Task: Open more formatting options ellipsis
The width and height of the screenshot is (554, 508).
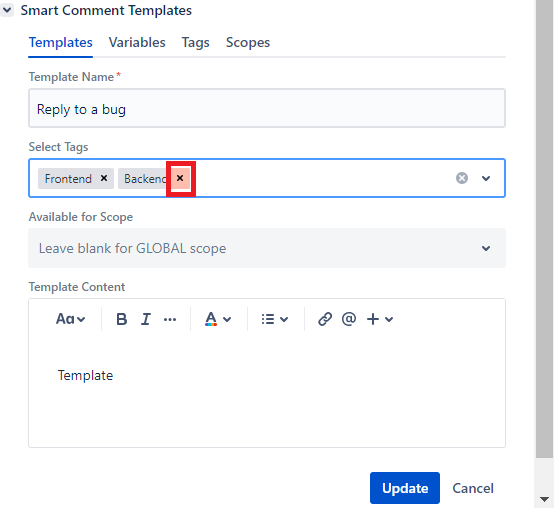Action: (170, 319)
